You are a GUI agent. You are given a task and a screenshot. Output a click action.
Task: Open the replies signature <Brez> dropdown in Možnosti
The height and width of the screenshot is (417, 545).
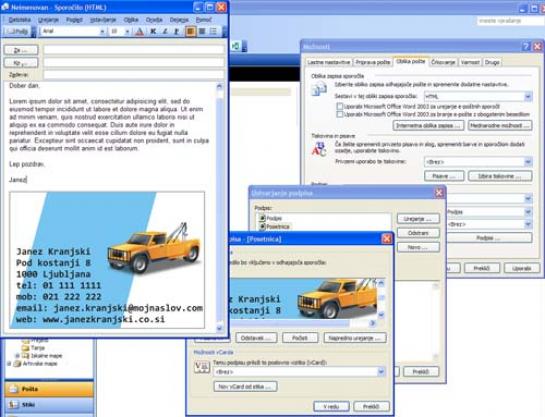coord(528,224)
